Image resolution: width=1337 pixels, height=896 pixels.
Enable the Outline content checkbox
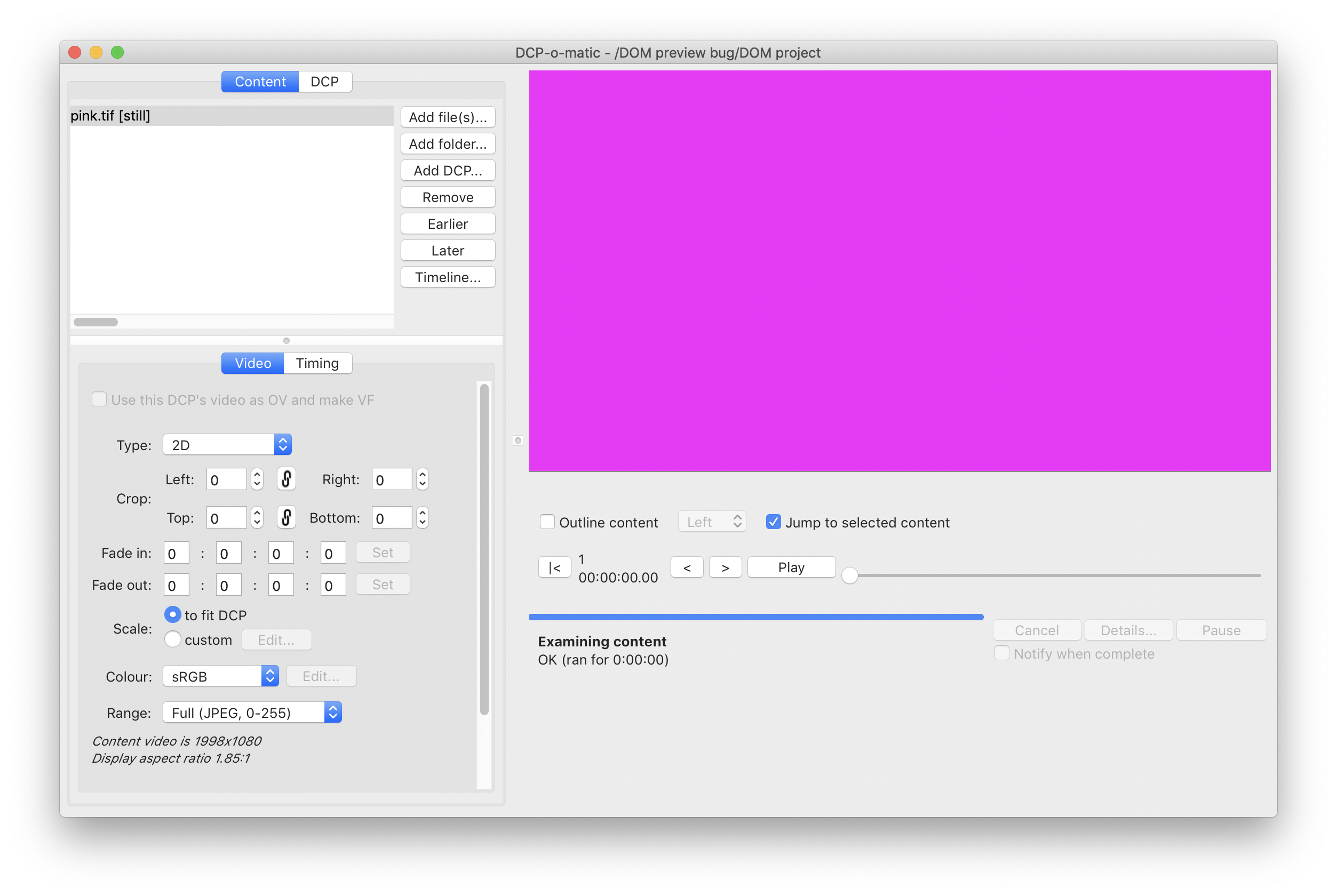click(x=547, y=522)
